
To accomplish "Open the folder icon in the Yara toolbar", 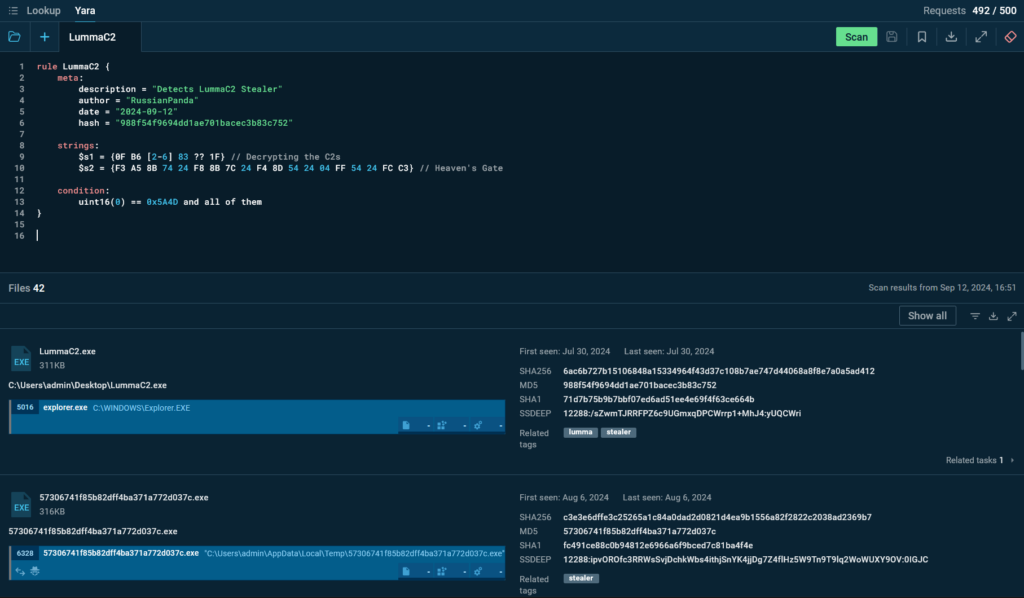I will [x=14, y=37].
